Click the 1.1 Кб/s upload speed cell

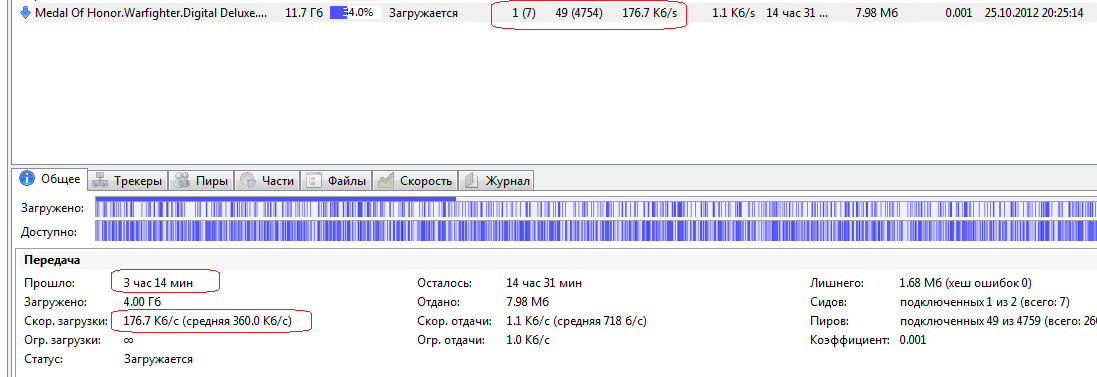pyautogui.click(x=733, y=13)
